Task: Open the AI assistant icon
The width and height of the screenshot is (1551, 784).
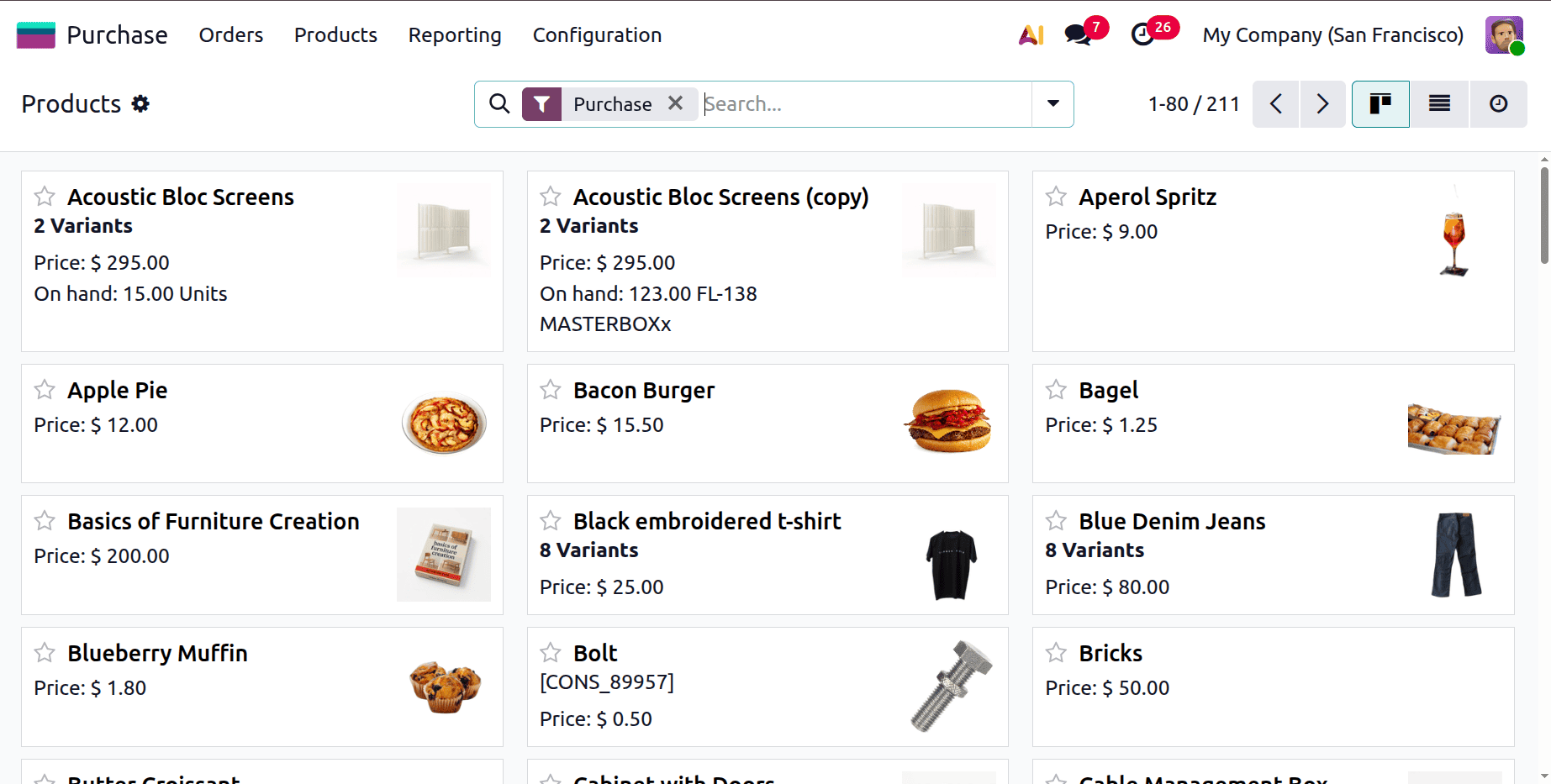Action: [1031, 35]
